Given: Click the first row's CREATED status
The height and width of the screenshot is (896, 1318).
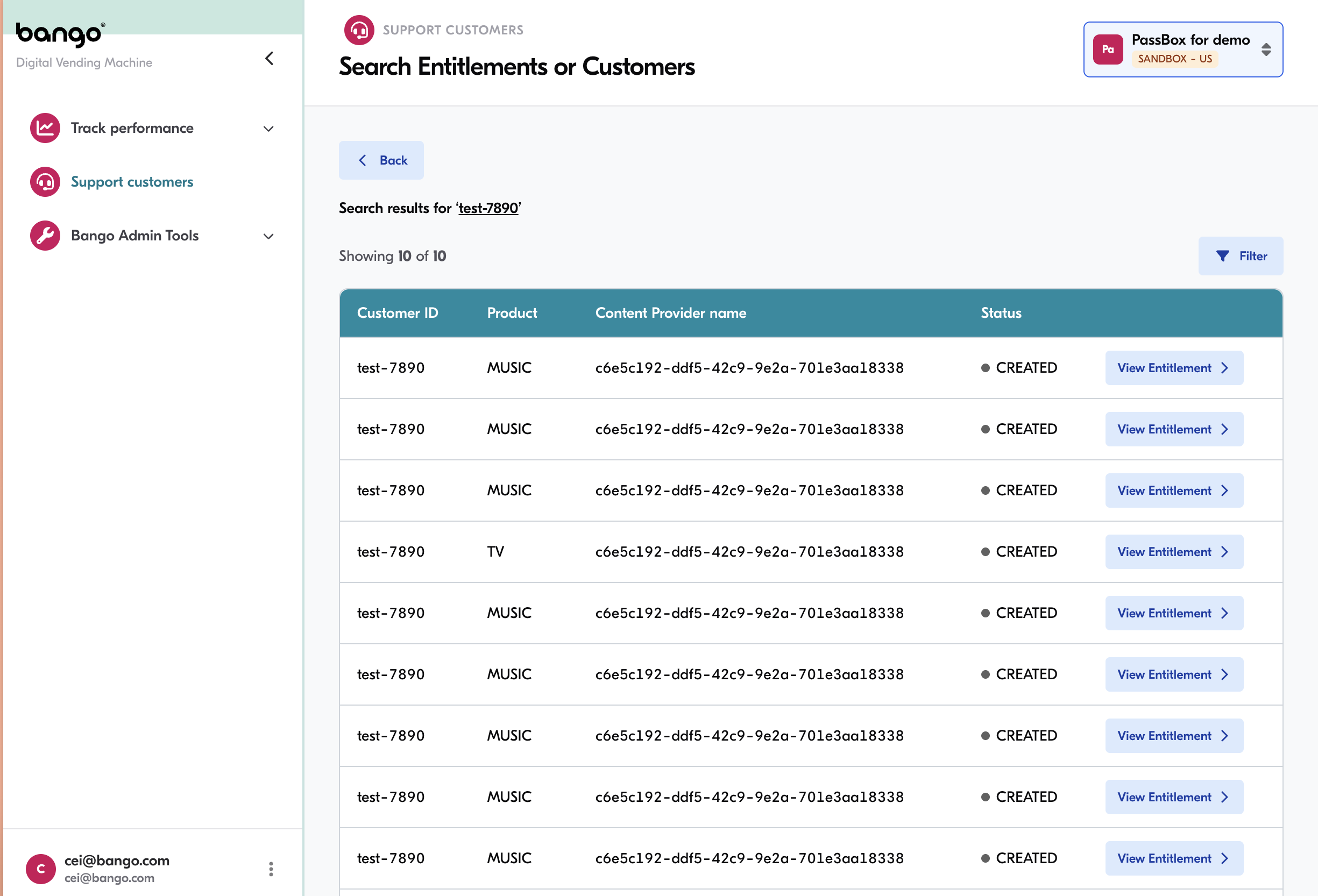Looking at the screenshot, I should tap(1019, 368).
